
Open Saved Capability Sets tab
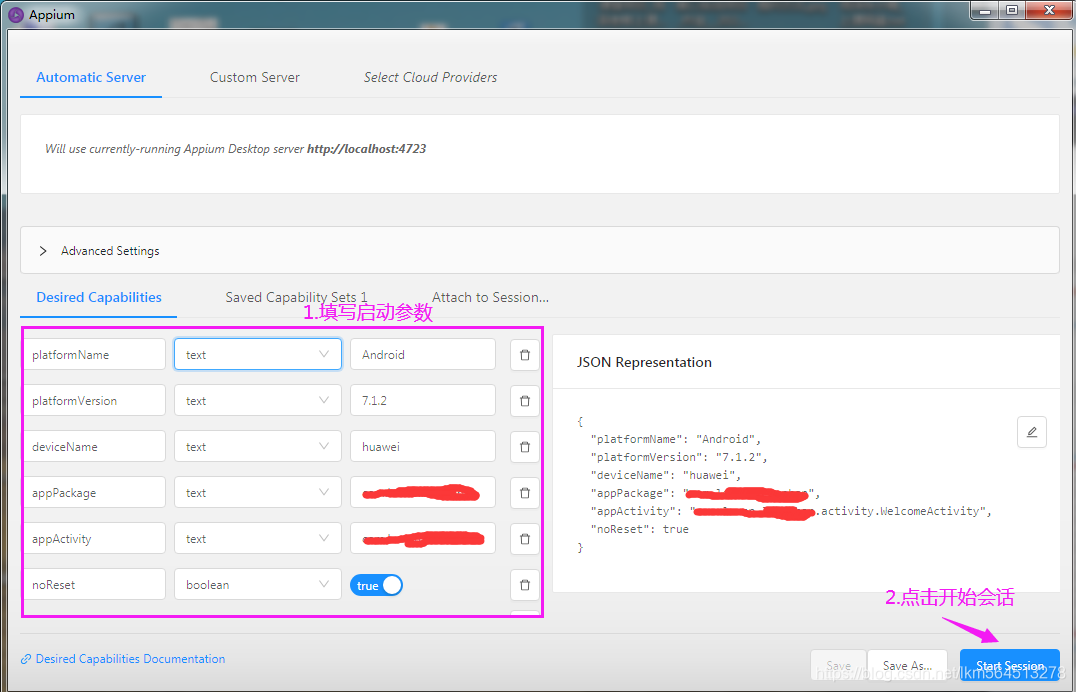(x=296, y=297)
